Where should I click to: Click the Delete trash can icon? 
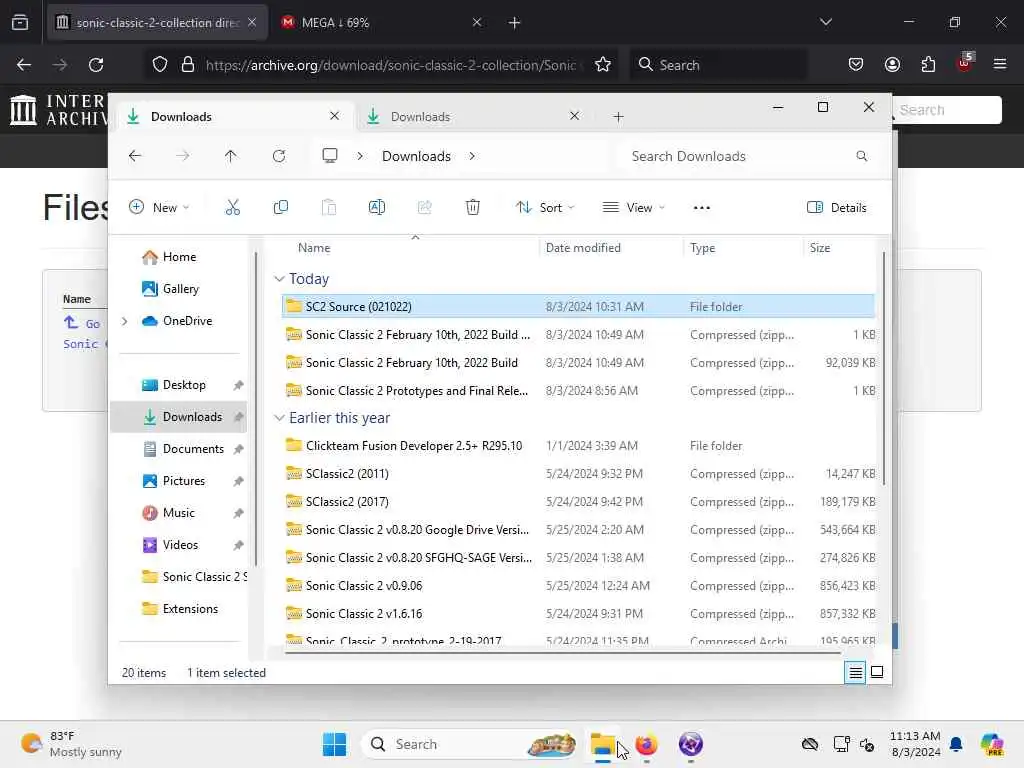coord(473,208)
